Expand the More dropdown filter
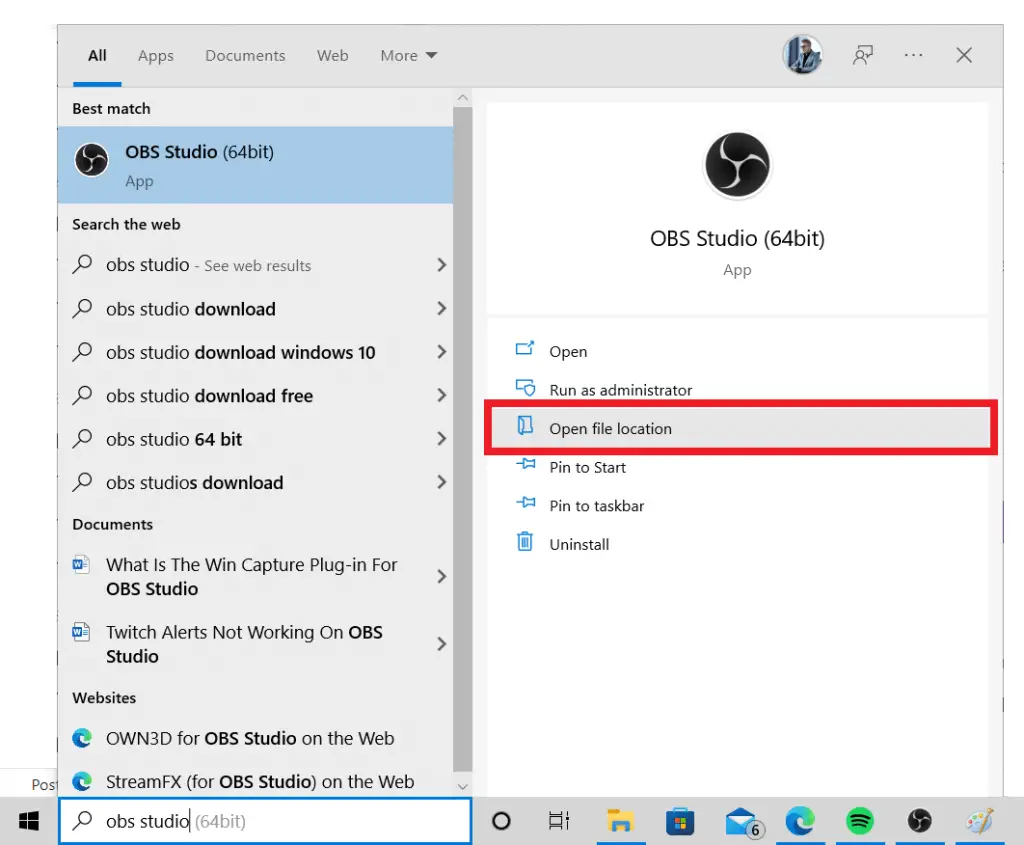Screen dimensions: 1024x845 (408, 56)
